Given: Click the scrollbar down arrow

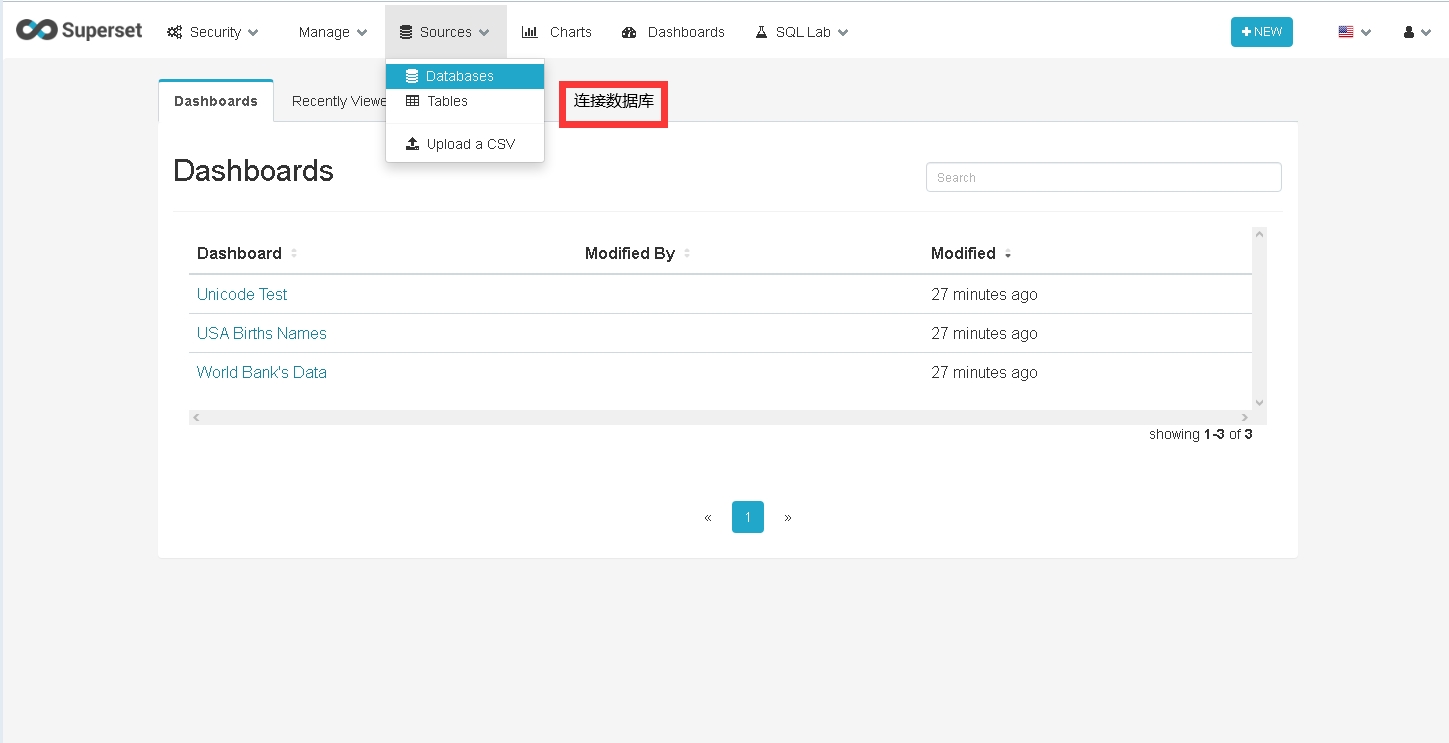Looking at the screenshot, I should coord(1259,402).
